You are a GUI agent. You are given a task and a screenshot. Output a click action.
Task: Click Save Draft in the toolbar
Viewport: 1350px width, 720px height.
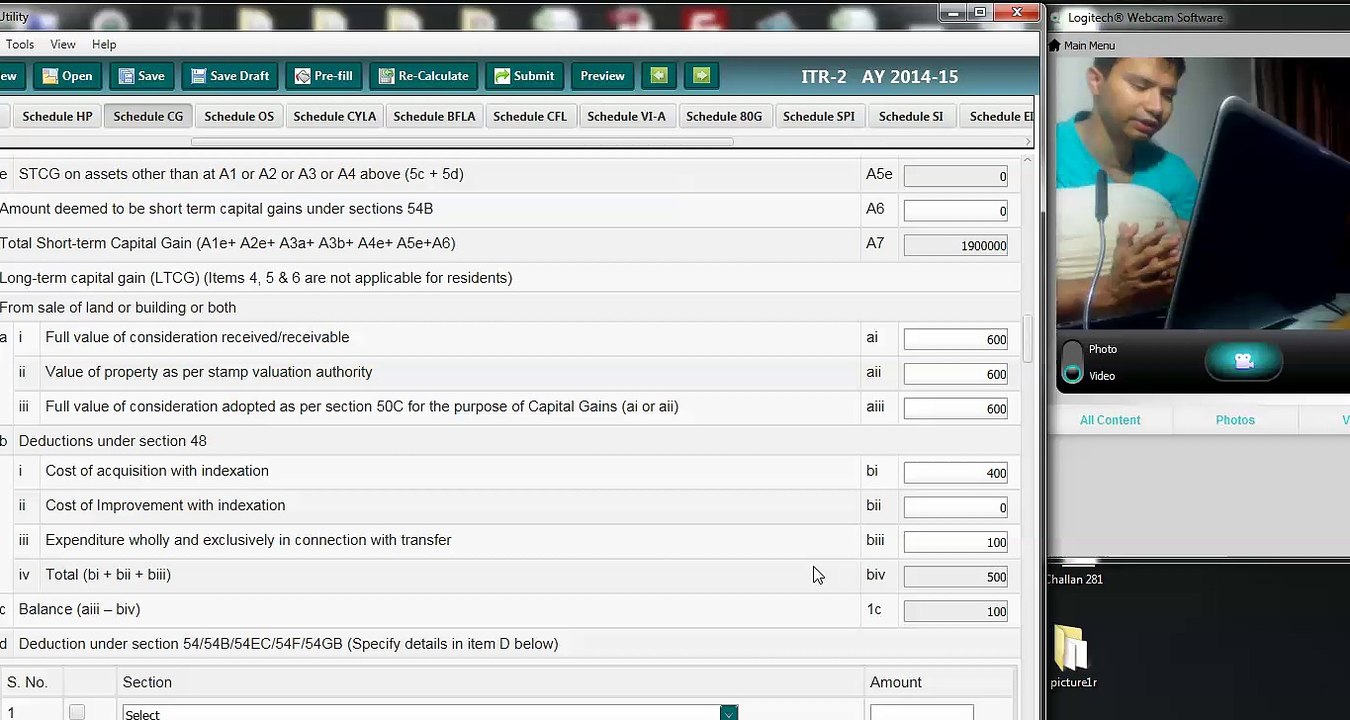[x=230, y=76]
